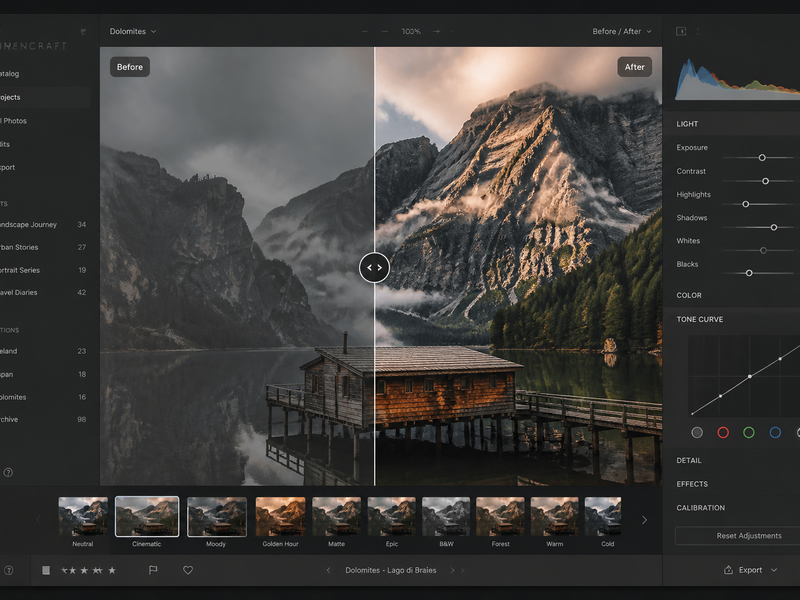Open the Before / After view dropdown
The image size is (800, 600).
[x=621, y=31]
